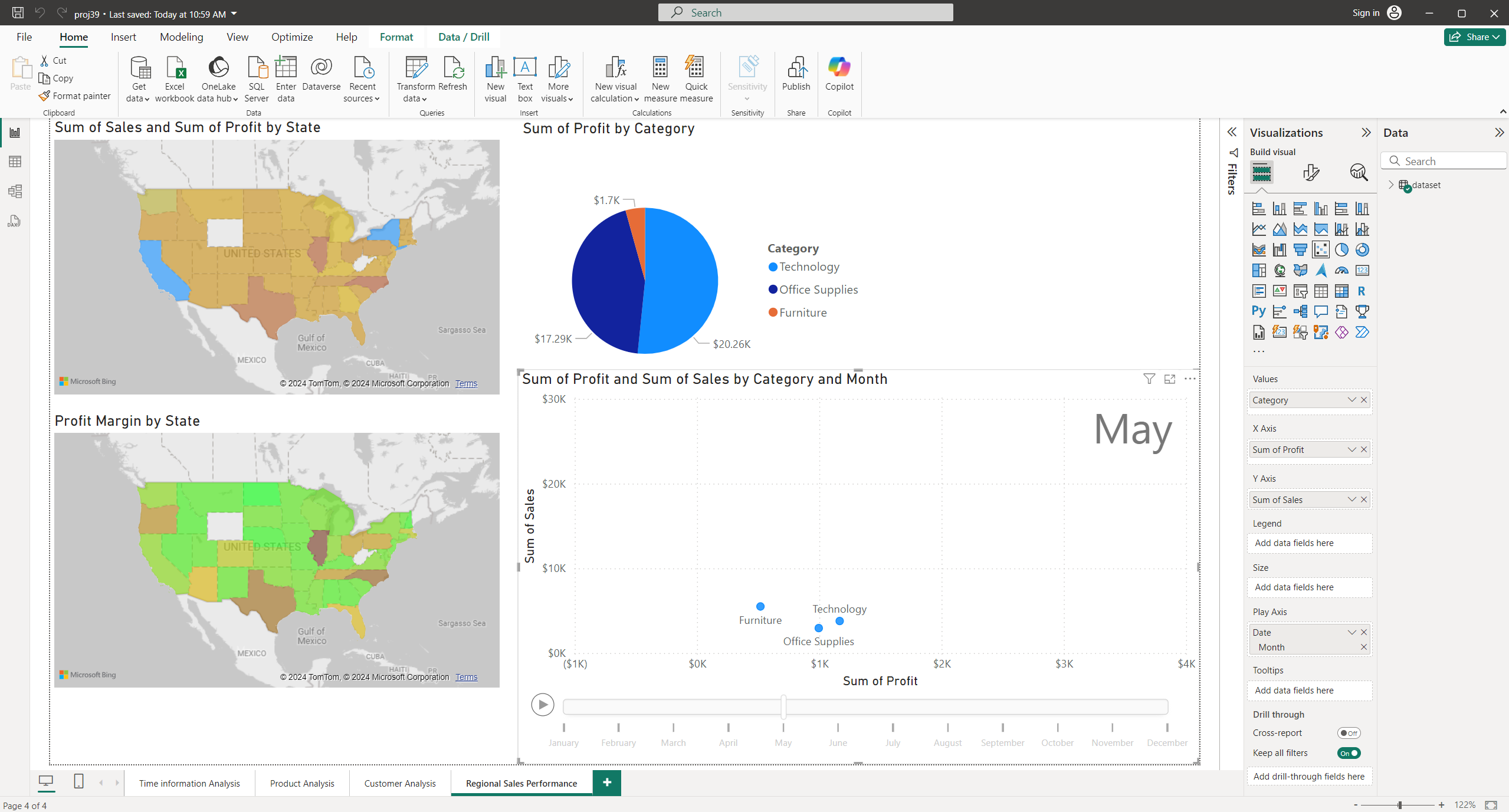Image resolution: width=1509 pixels, height=812 pixels.
Task: Switch to Table view in left sidebar
Action: point(15,162)
